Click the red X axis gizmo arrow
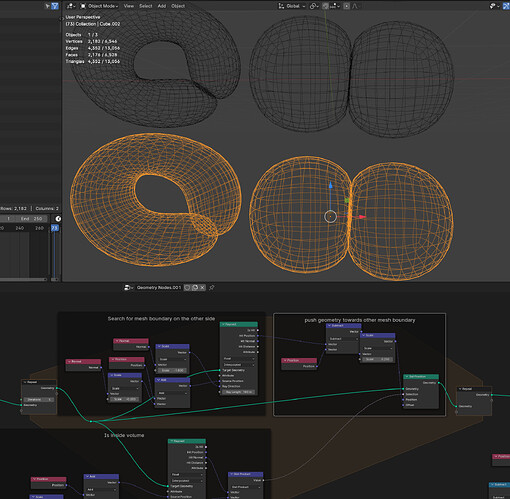This screenshot has width=510, height=499. click(362, 217)
